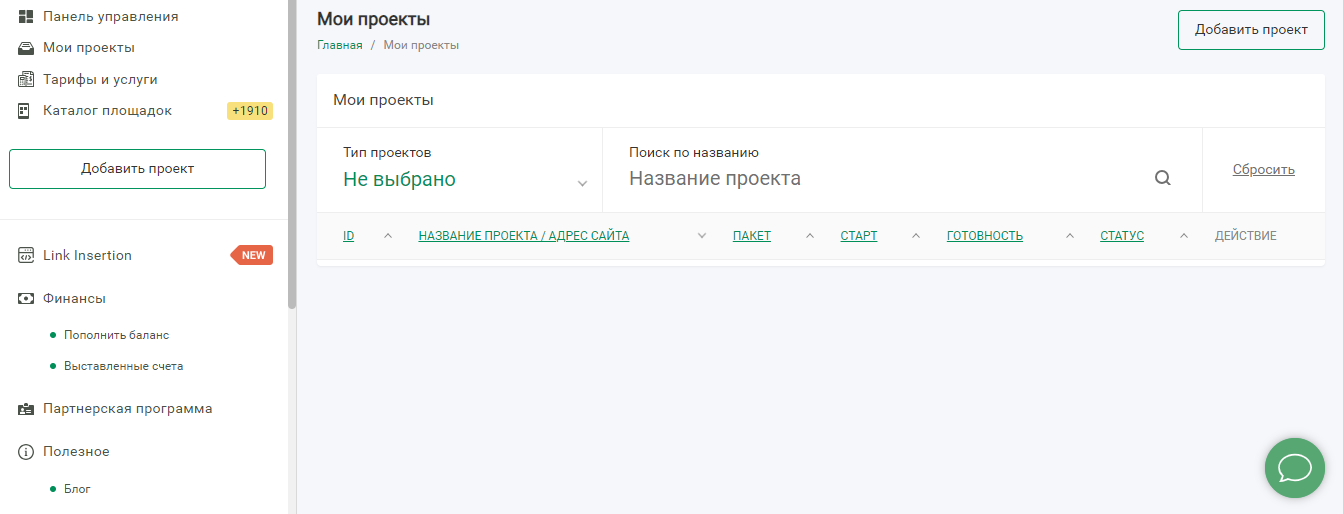Viewport: 1343px width, 514px height.
Task: Go to Мои проекты sidebar item
Action: 89,47
